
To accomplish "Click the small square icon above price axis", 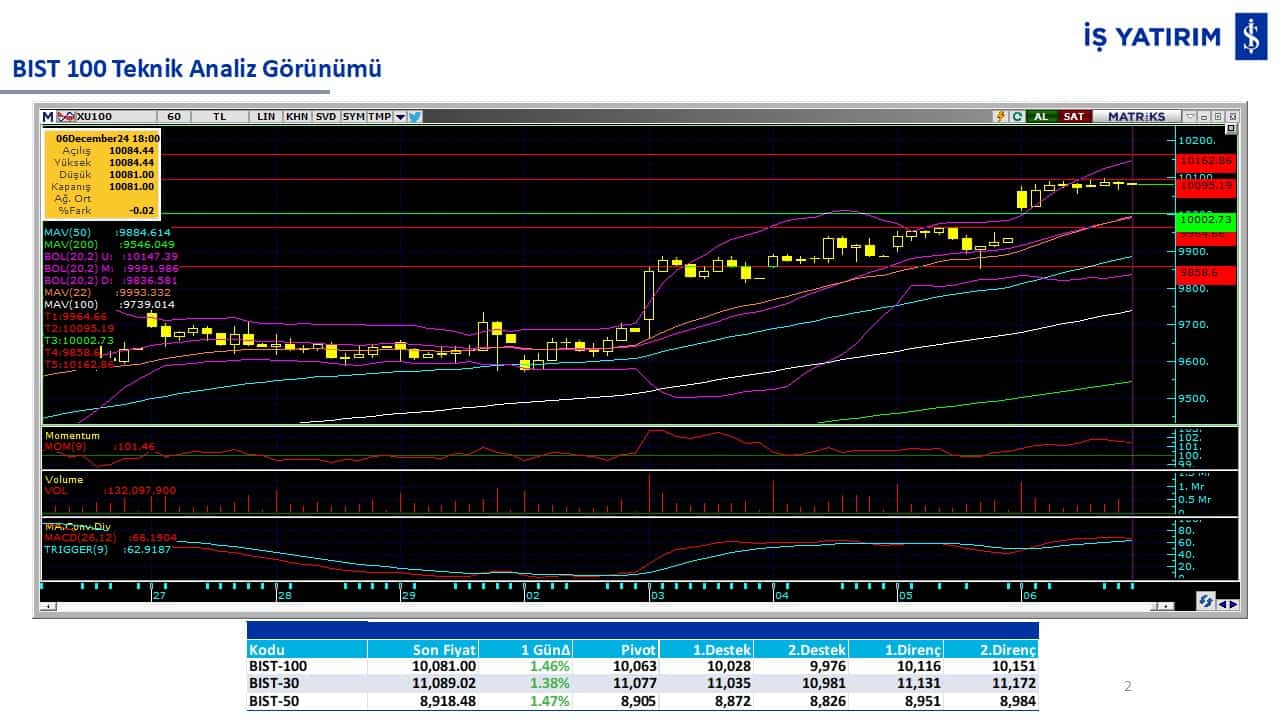I will 1231,128.
